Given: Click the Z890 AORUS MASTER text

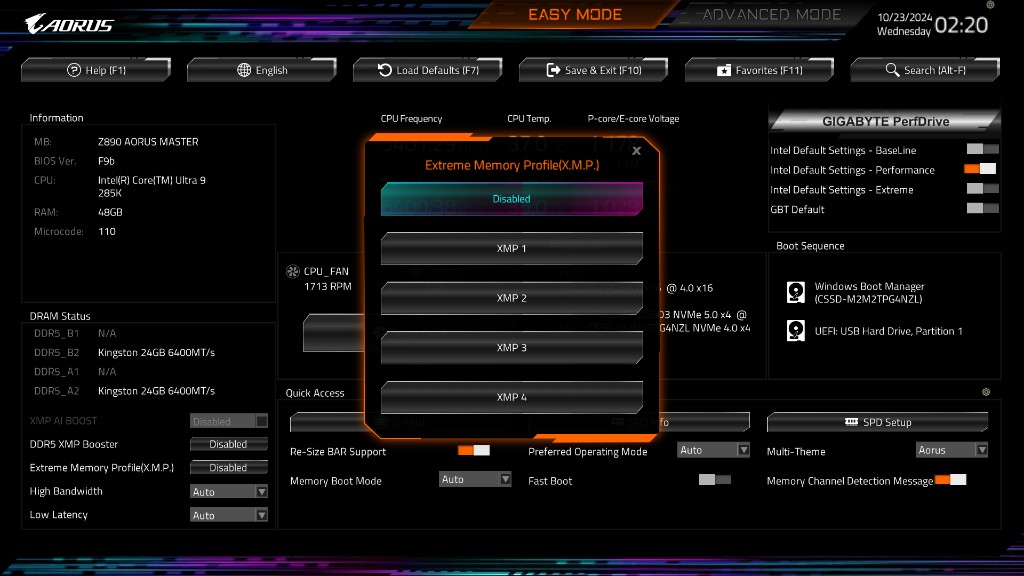Looking at the screenshot, I should (x=148, y=142).
